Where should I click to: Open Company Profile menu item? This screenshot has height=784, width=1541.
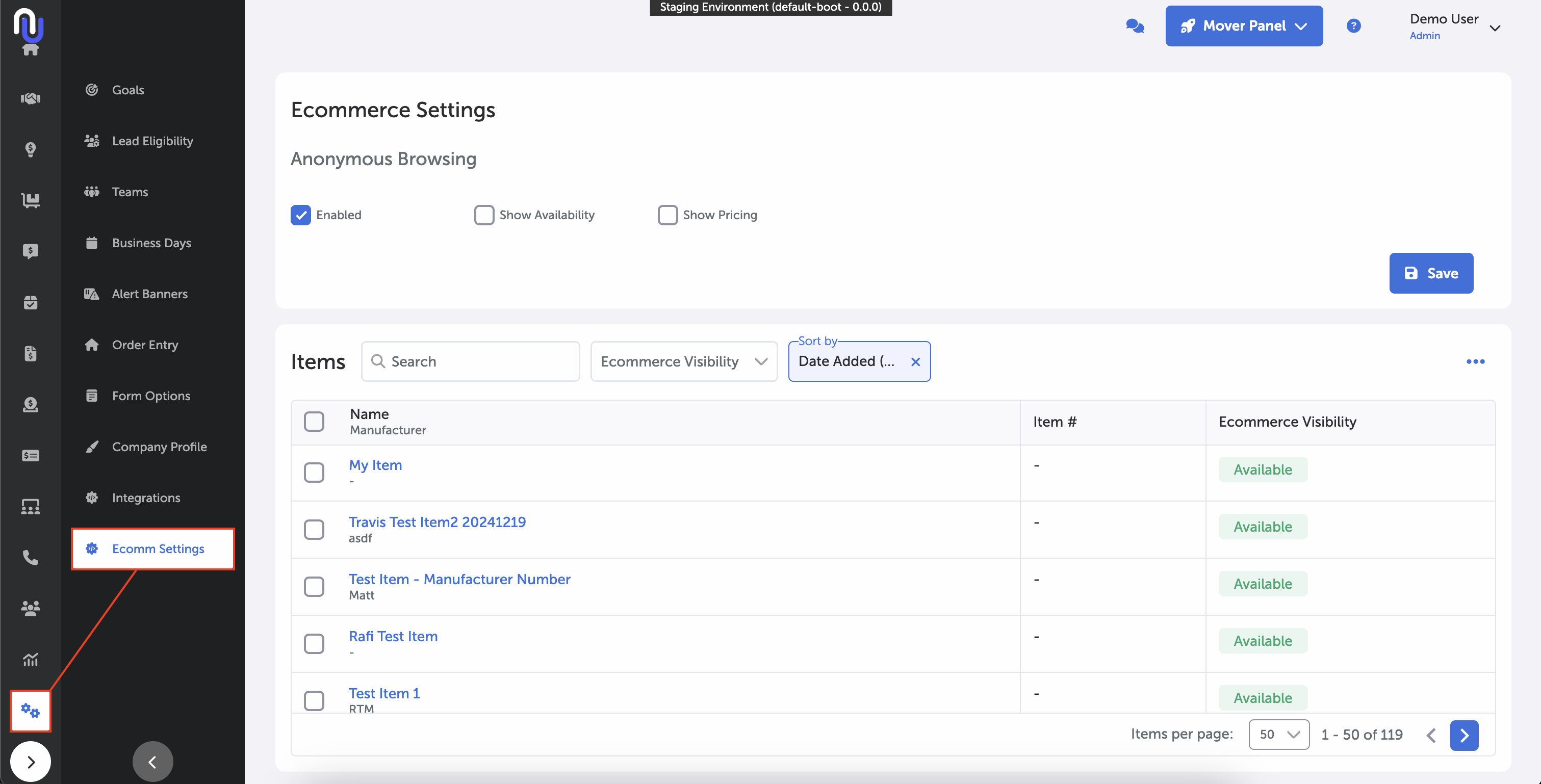[x=159, y=447]
